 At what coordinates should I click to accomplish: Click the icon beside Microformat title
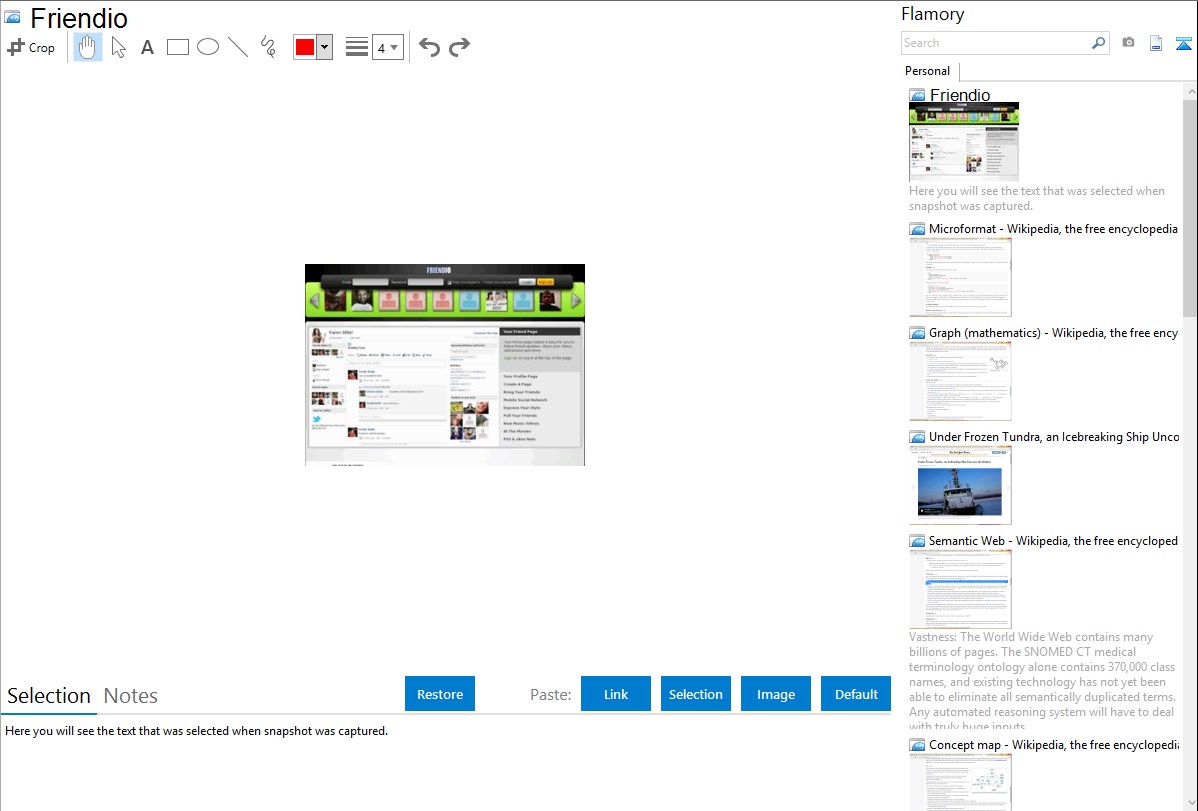(x=917, y=229)
